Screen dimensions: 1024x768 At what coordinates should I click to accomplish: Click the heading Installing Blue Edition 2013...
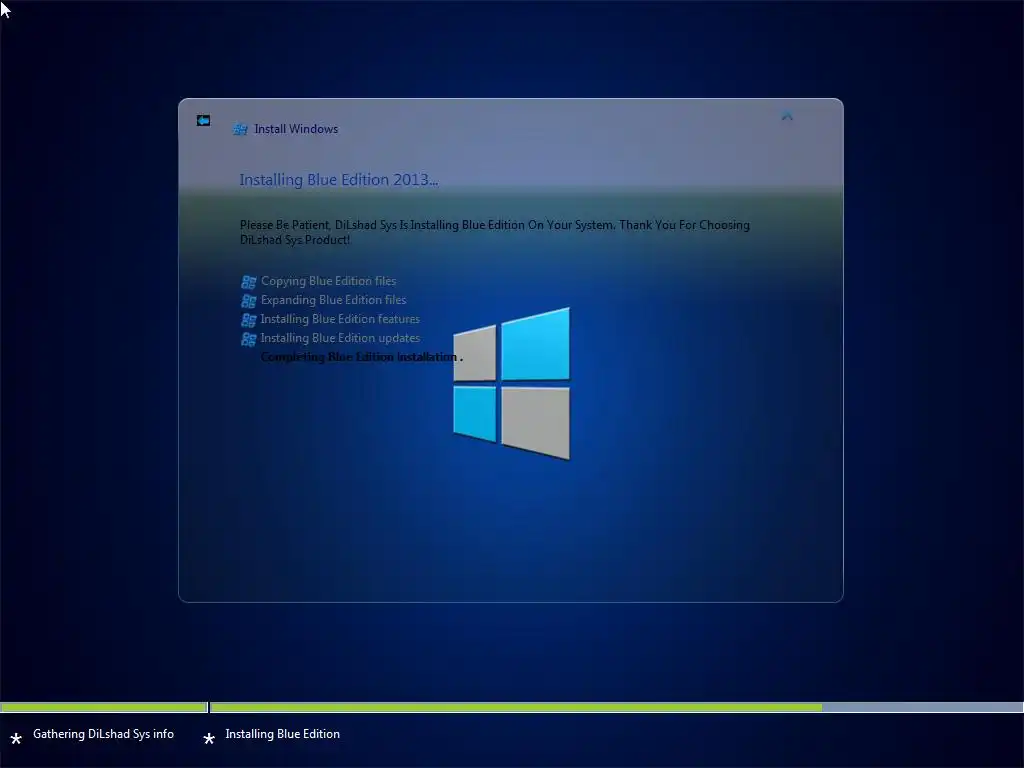pos(338,180)
